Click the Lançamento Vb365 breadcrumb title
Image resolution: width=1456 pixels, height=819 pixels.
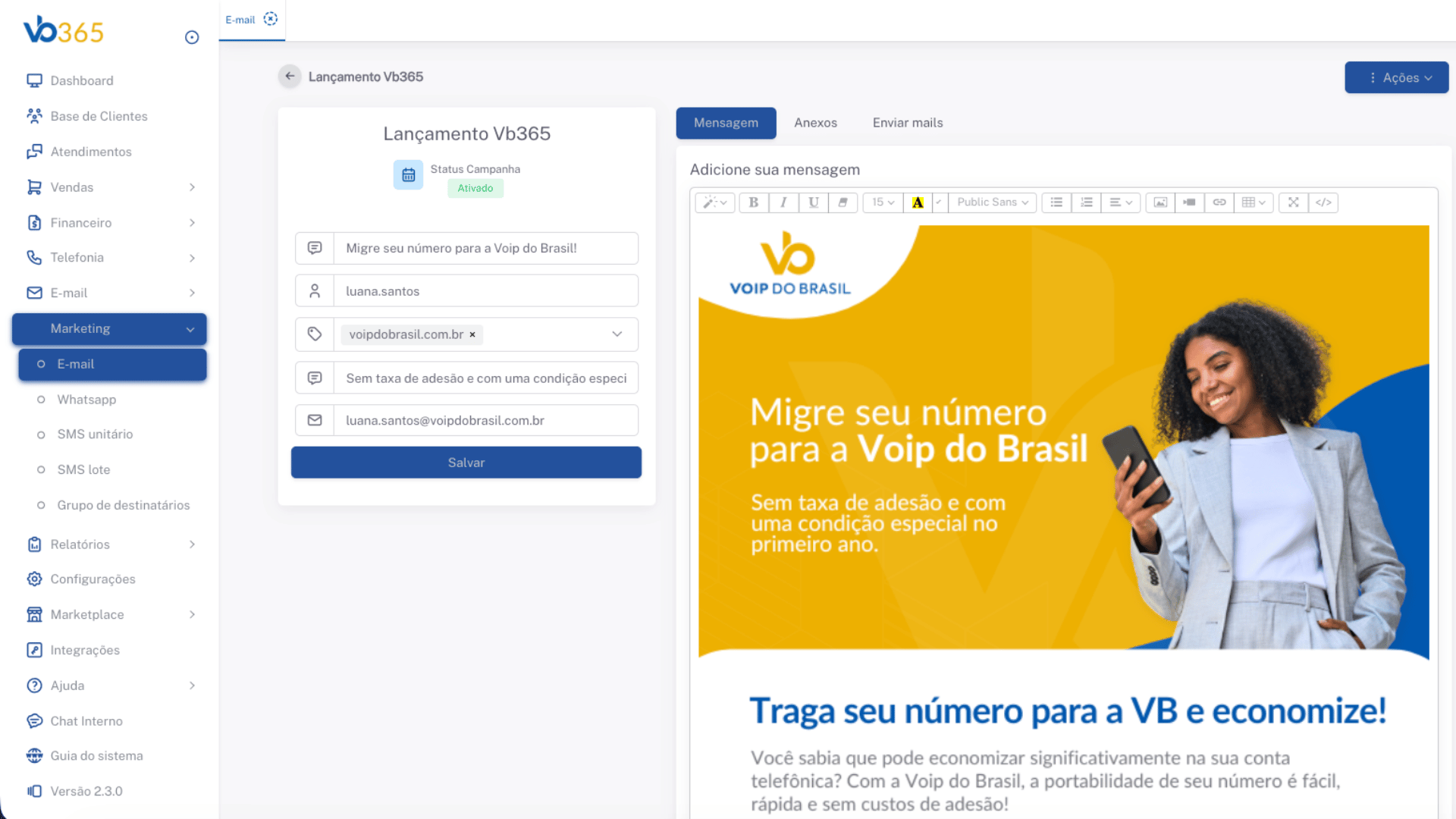click(366, 77)
